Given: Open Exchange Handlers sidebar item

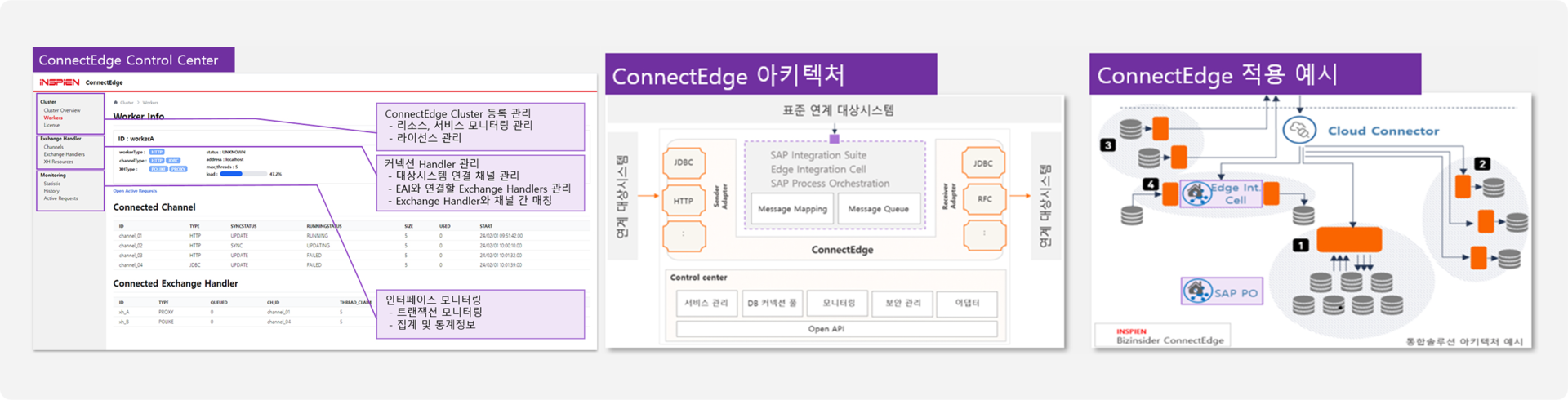Looking at the screenshot, I should (x=64, y=154).
